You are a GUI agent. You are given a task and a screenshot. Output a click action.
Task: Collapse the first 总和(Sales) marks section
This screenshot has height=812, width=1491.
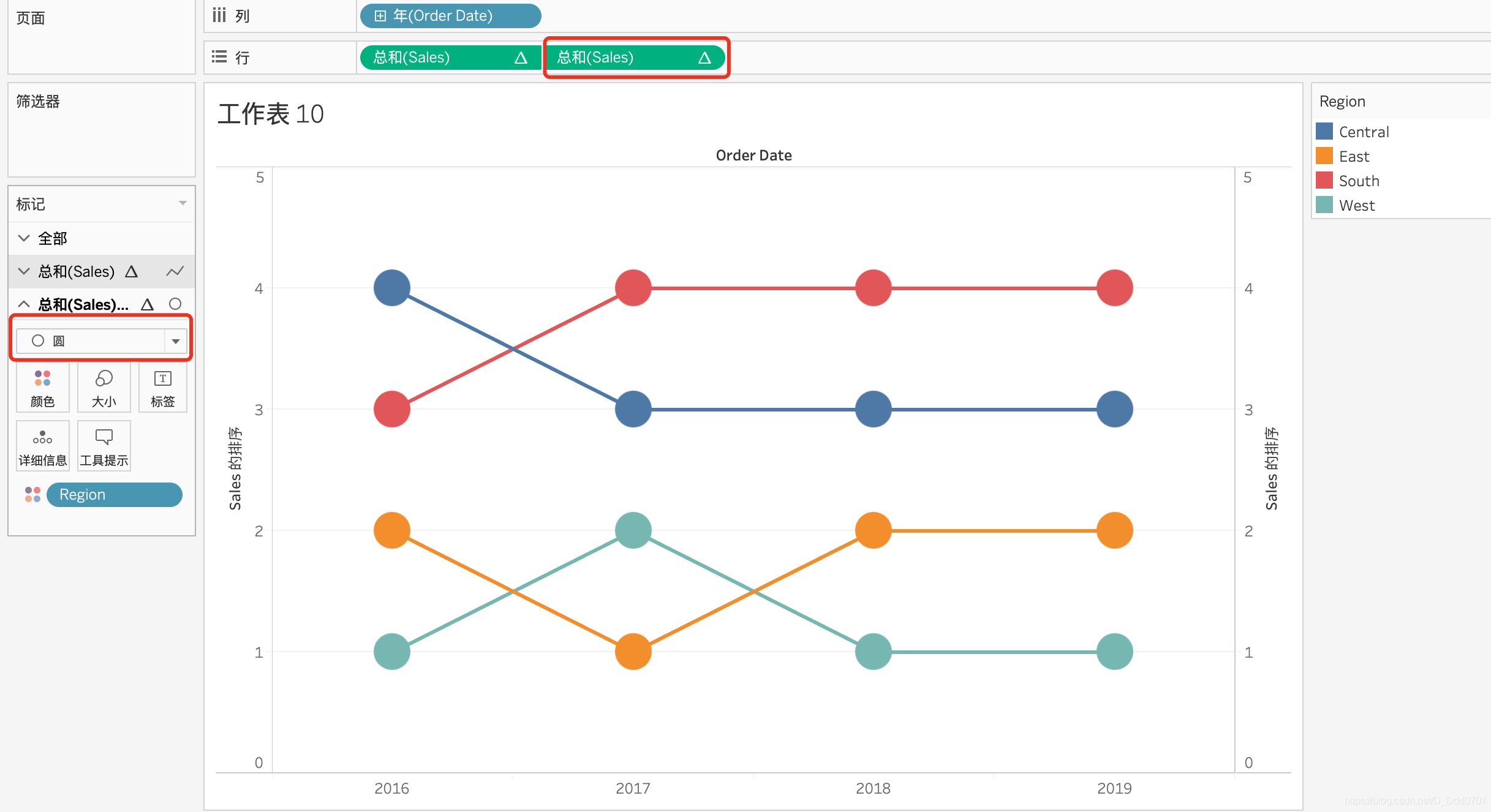(24, 271)
